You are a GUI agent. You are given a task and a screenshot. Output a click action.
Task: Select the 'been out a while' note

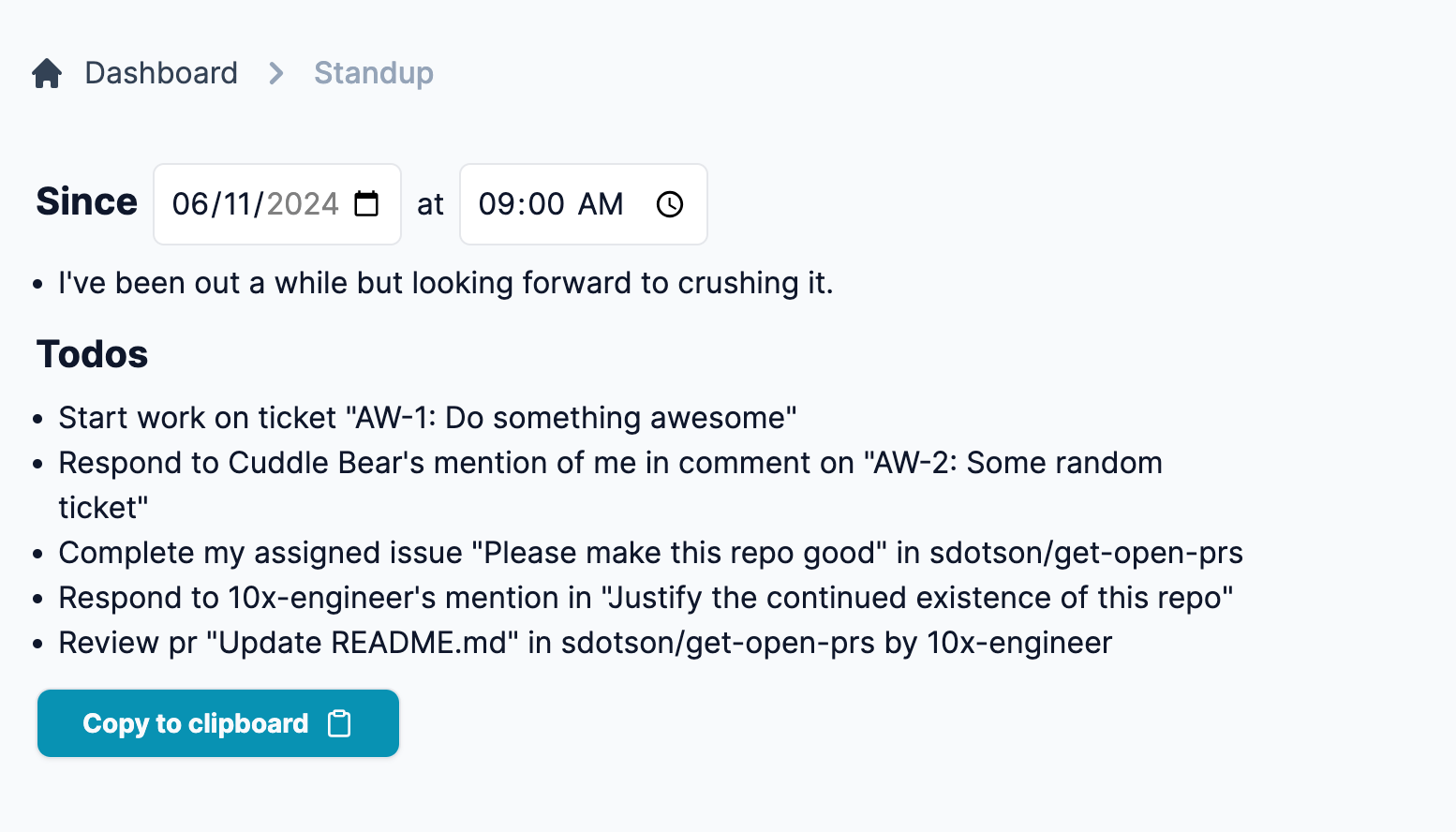click(446, 283)
